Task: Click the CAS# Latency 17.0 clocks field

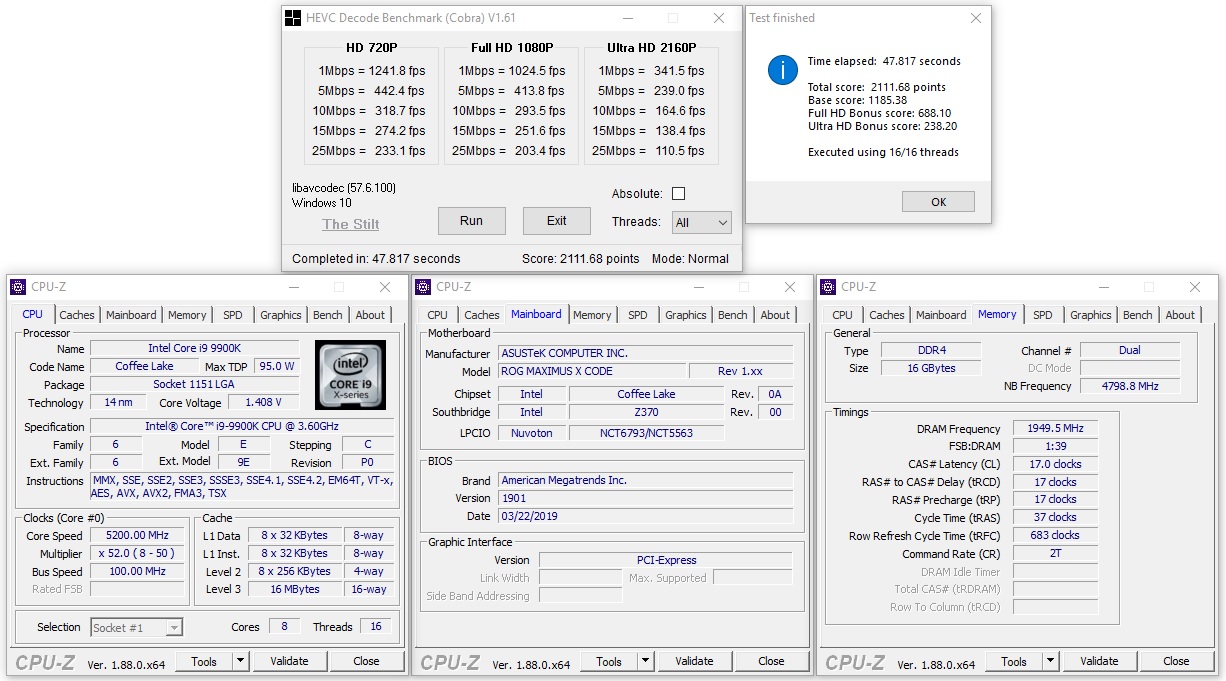Action: tap(1055, 465)
